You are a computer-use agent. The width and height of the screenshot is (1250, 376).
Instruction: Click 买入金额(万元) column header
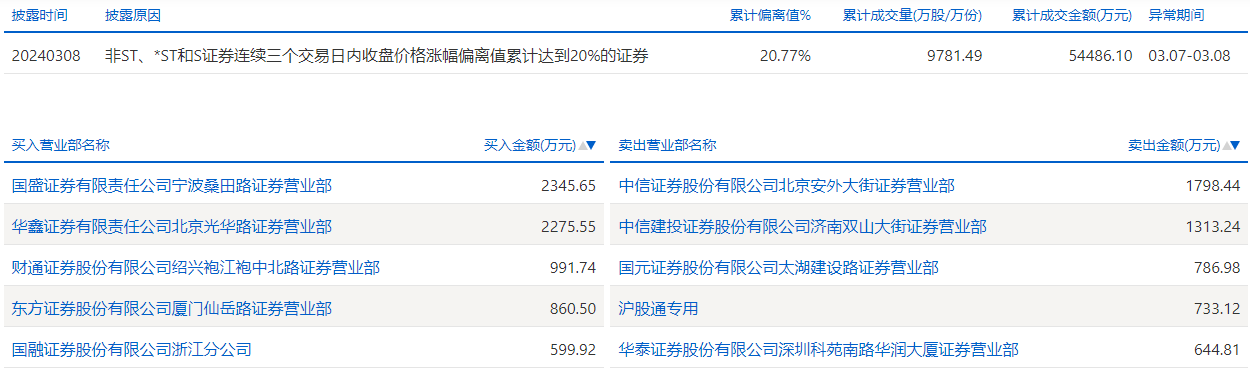(530, 145)
